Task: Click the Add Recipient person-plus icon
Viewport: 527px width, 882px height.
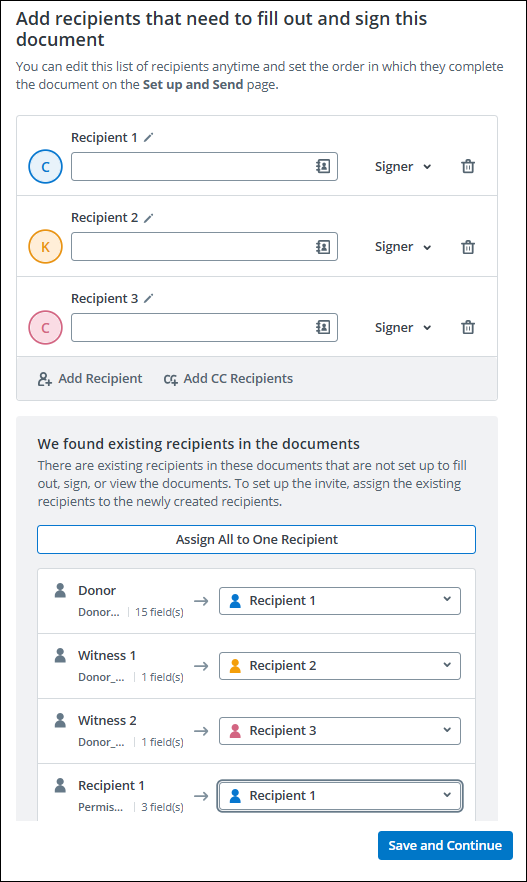Action: [x=45, y=379]
